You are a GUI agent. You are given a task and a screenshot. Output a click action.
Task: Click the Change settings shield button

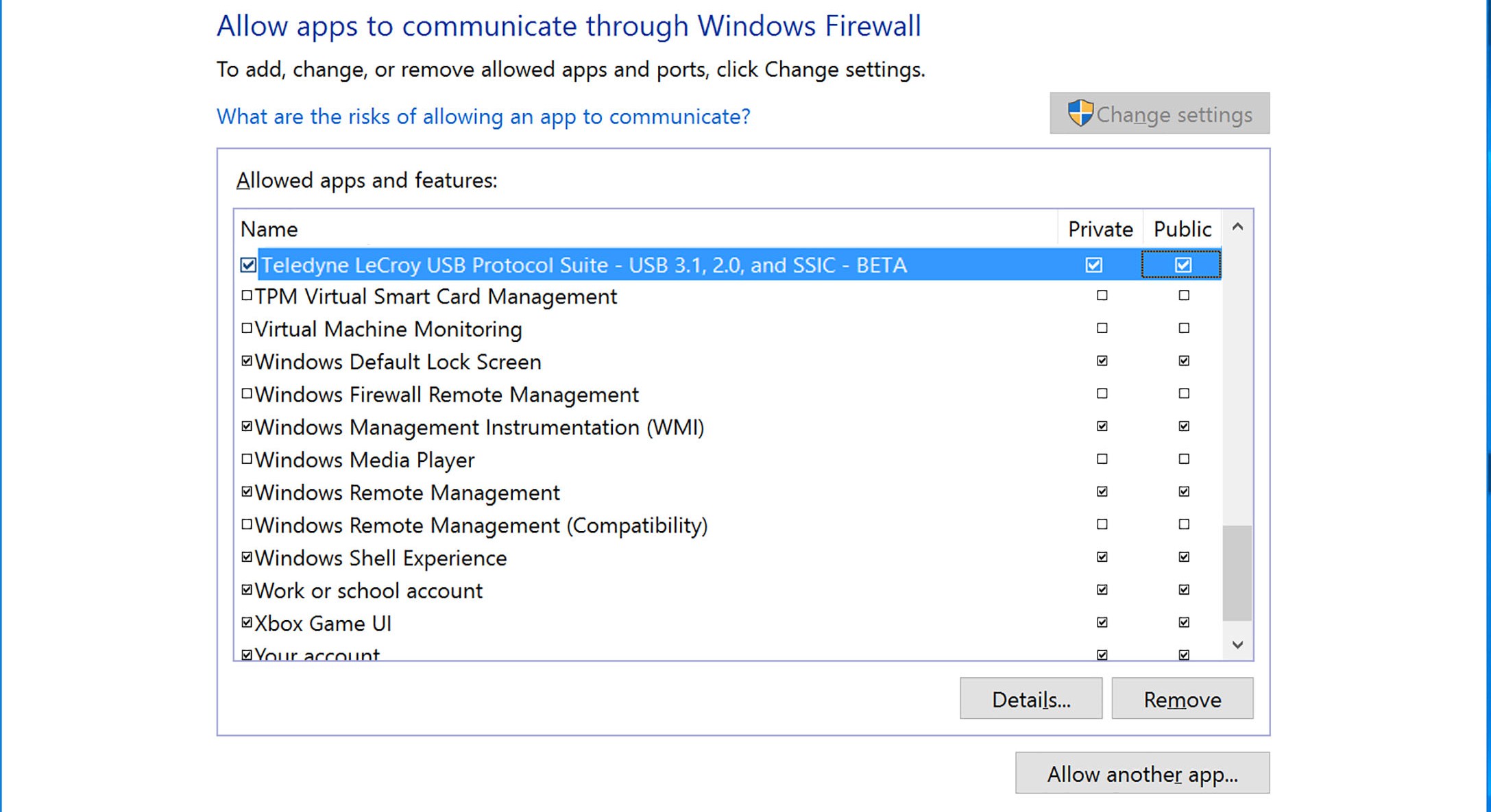[1159, 114]
